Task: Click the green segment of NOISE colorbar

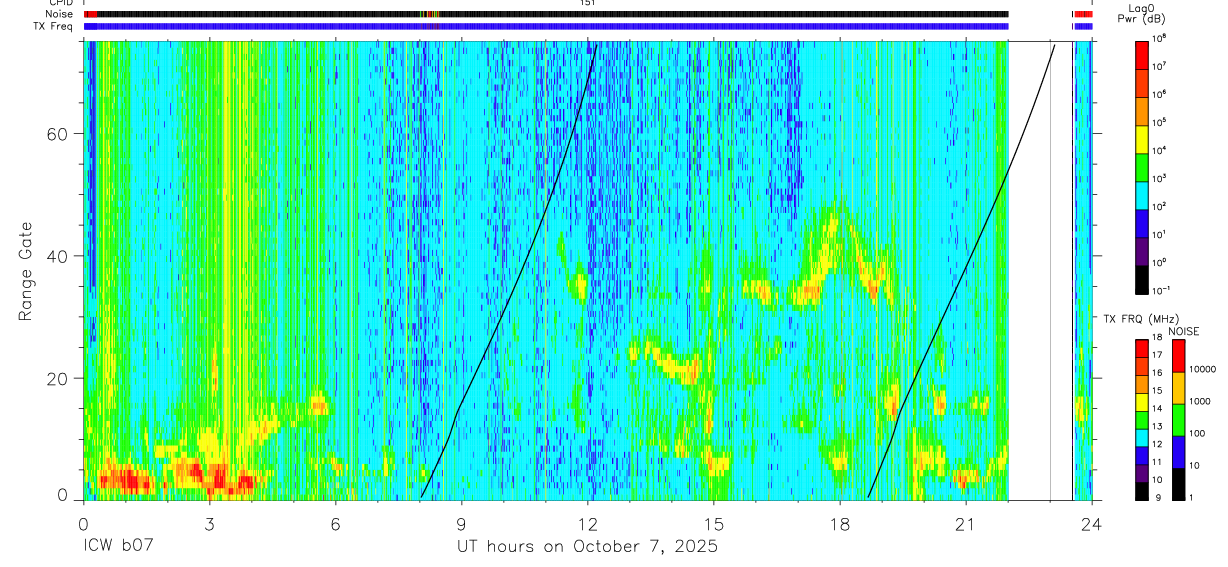Action: tap(1178, 420)
